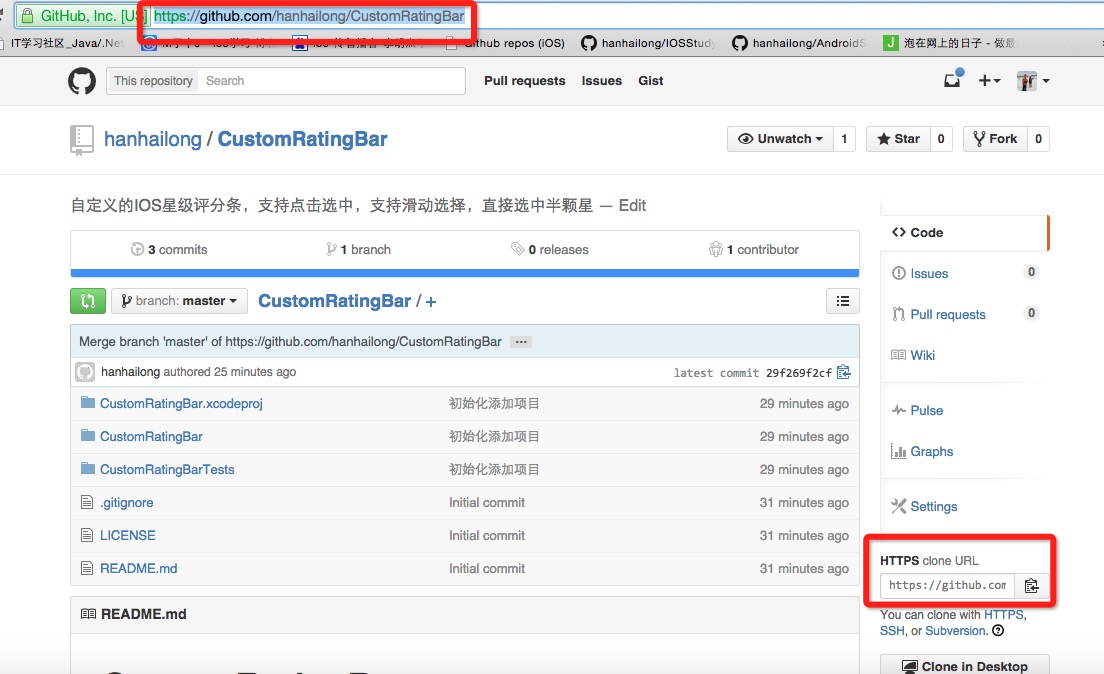View the 3 commits list
Image resolution: width=1104 pixels, height=674 pixels.
click(169, 249)
